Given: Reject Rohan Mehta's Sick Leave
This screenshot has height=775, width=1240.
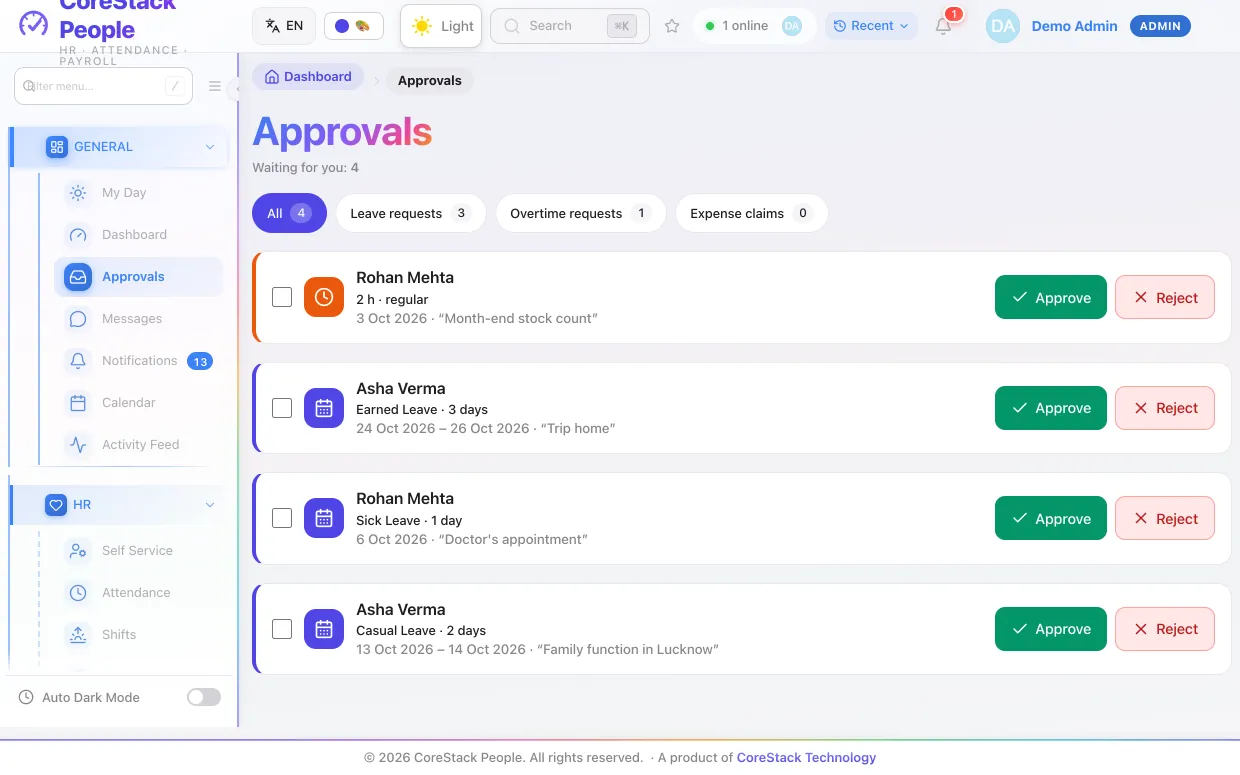Looking at the screenshot, I should 1165,518.
